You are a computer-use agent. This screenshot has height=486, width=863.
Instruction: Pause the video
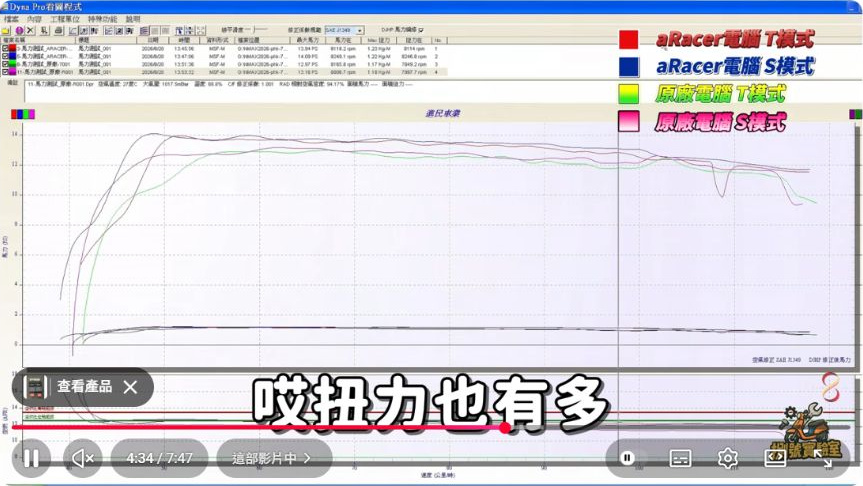point(31,457)
